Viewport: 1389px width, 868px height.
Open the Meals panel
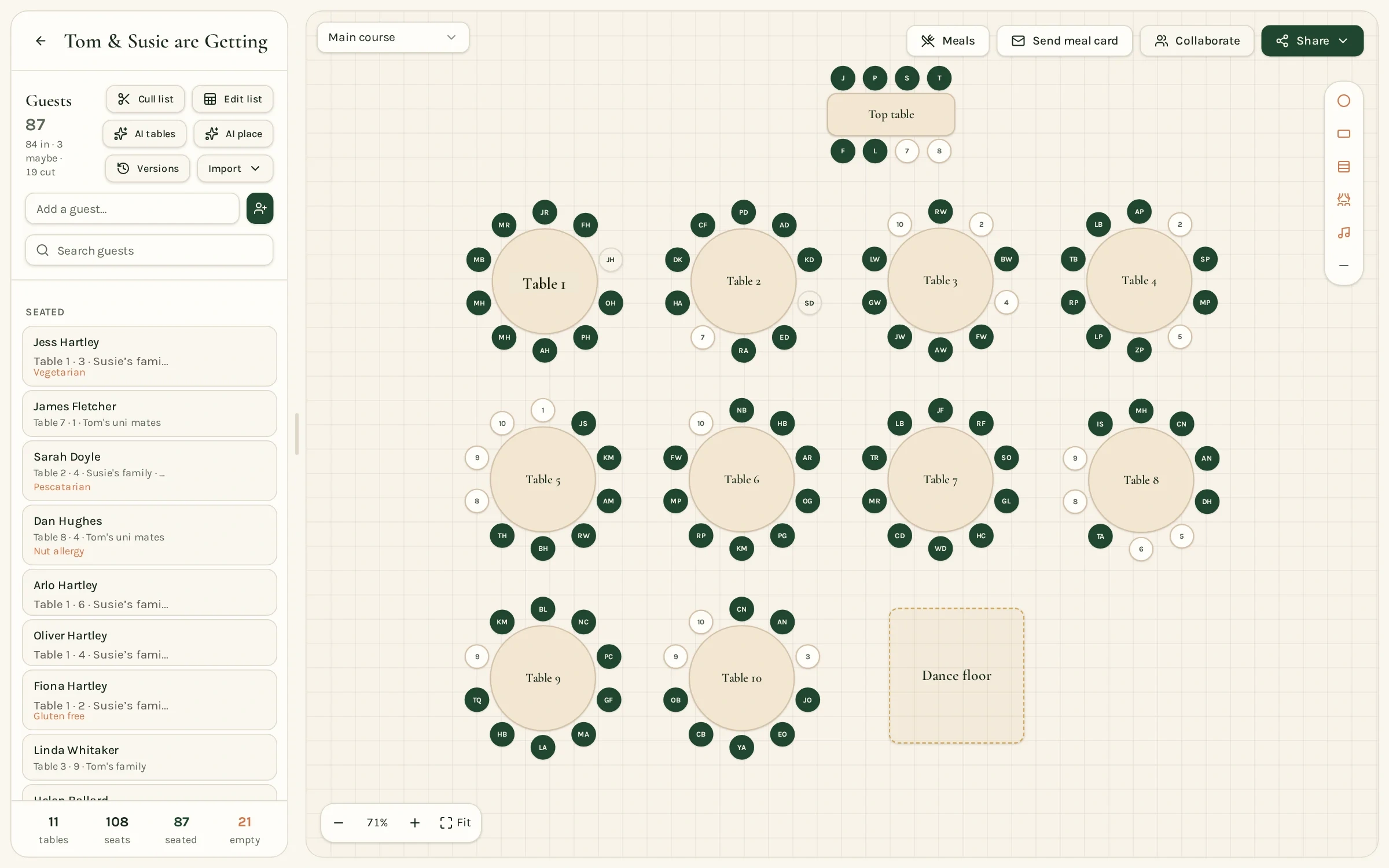[x=947, y=41]
